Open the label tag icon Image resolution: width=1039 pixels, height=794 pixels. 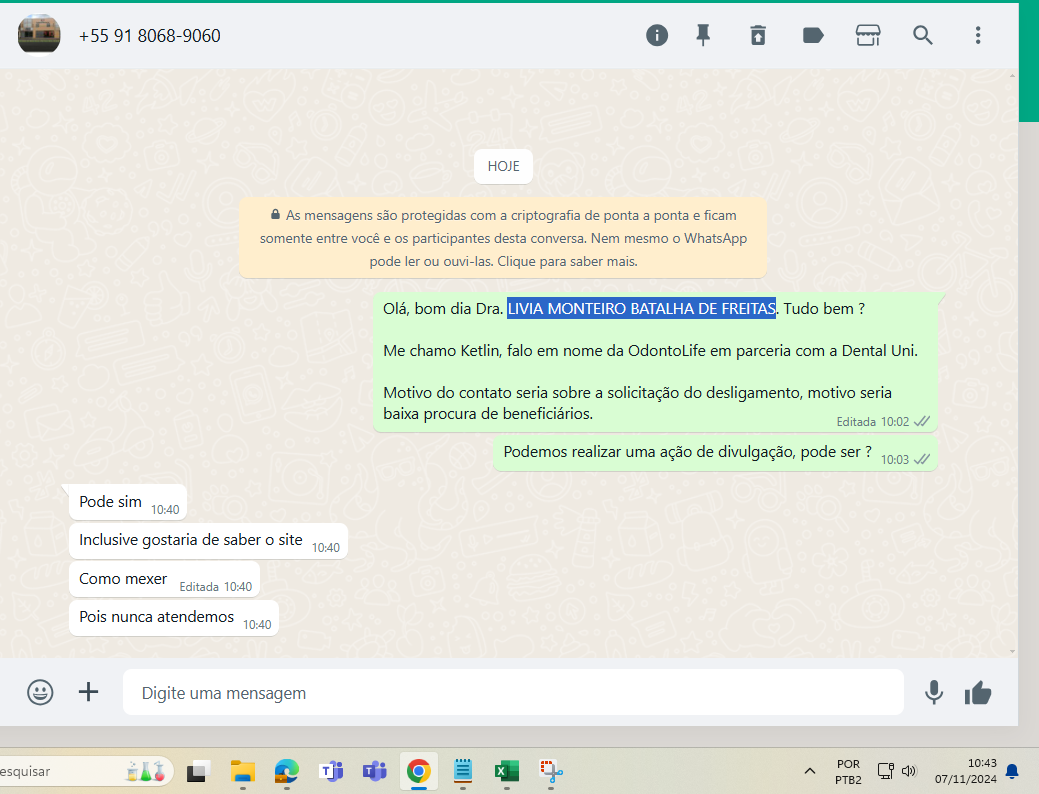pos(813,35)
